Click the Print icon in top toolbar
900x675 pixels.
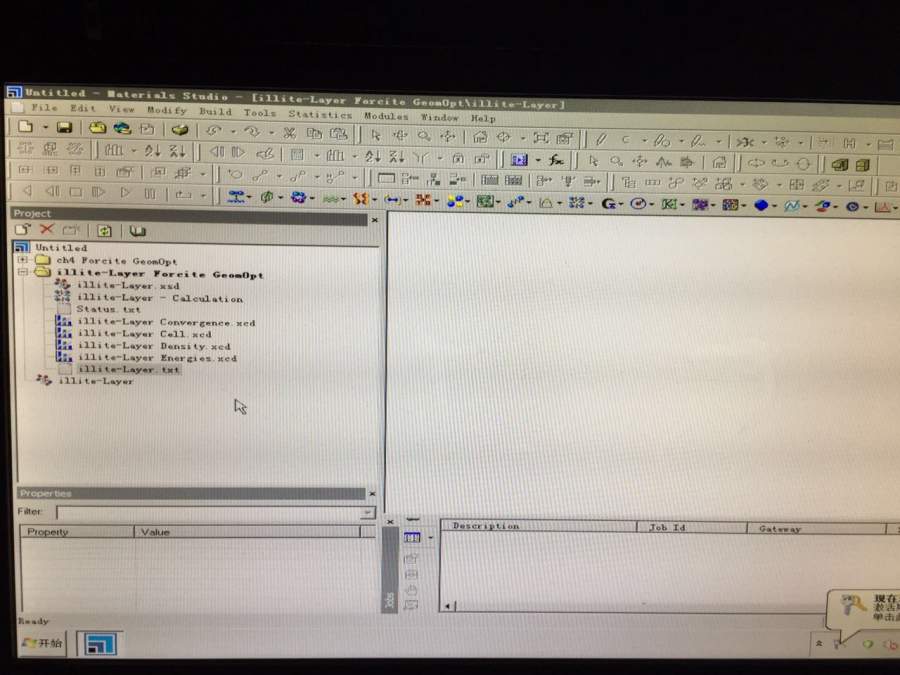click(180, 130)
